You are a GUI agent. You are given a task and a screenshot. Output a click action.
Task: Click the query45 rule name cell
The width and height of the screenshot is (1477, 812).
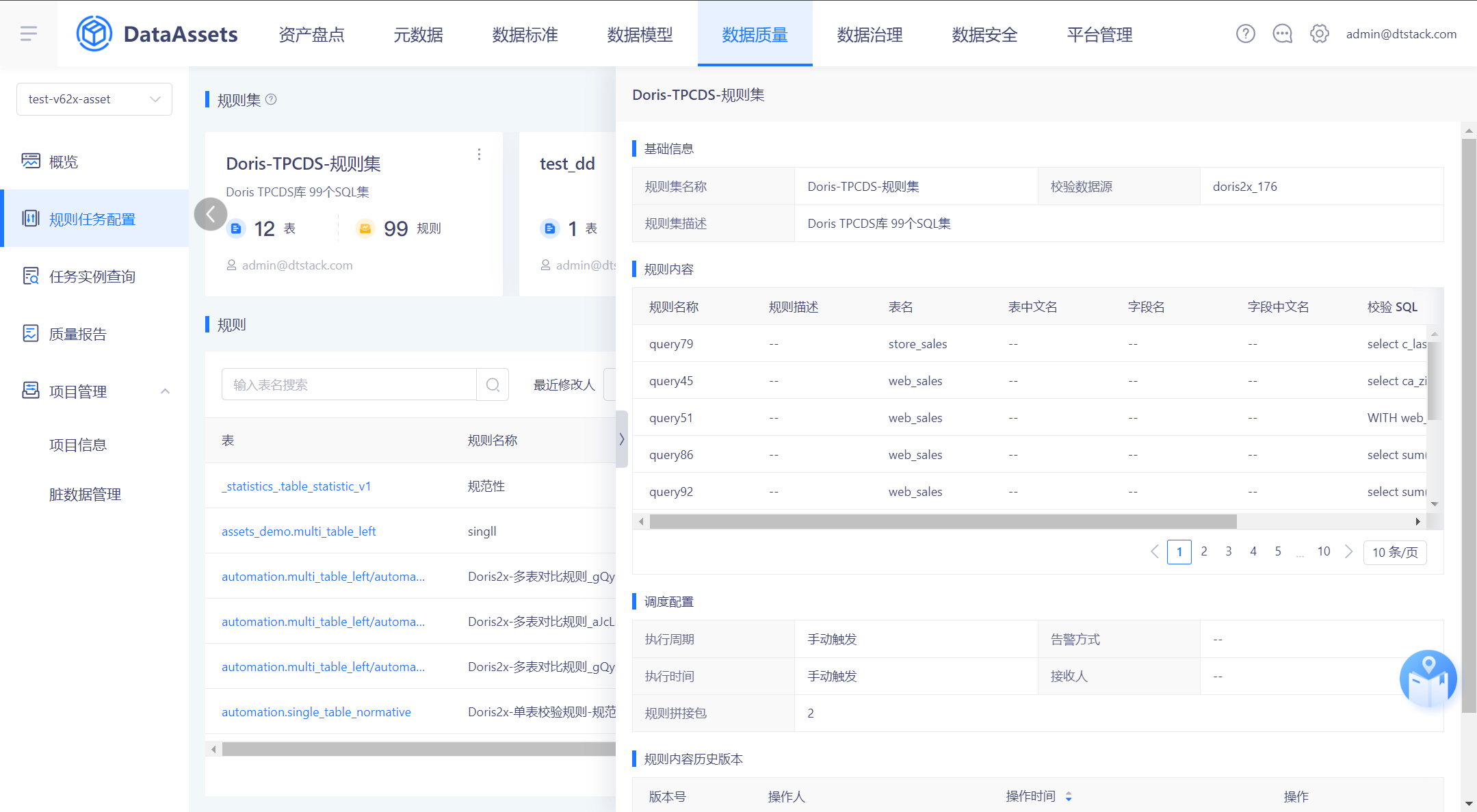[x=671, y=380]
